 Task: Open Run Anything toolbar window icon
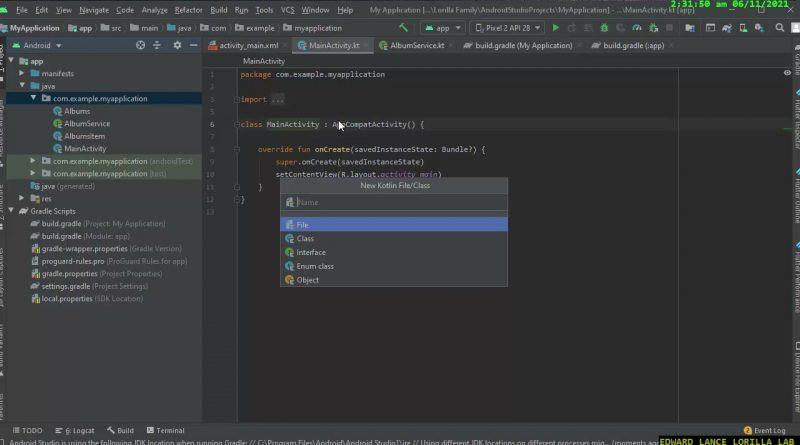coord(710,28)
